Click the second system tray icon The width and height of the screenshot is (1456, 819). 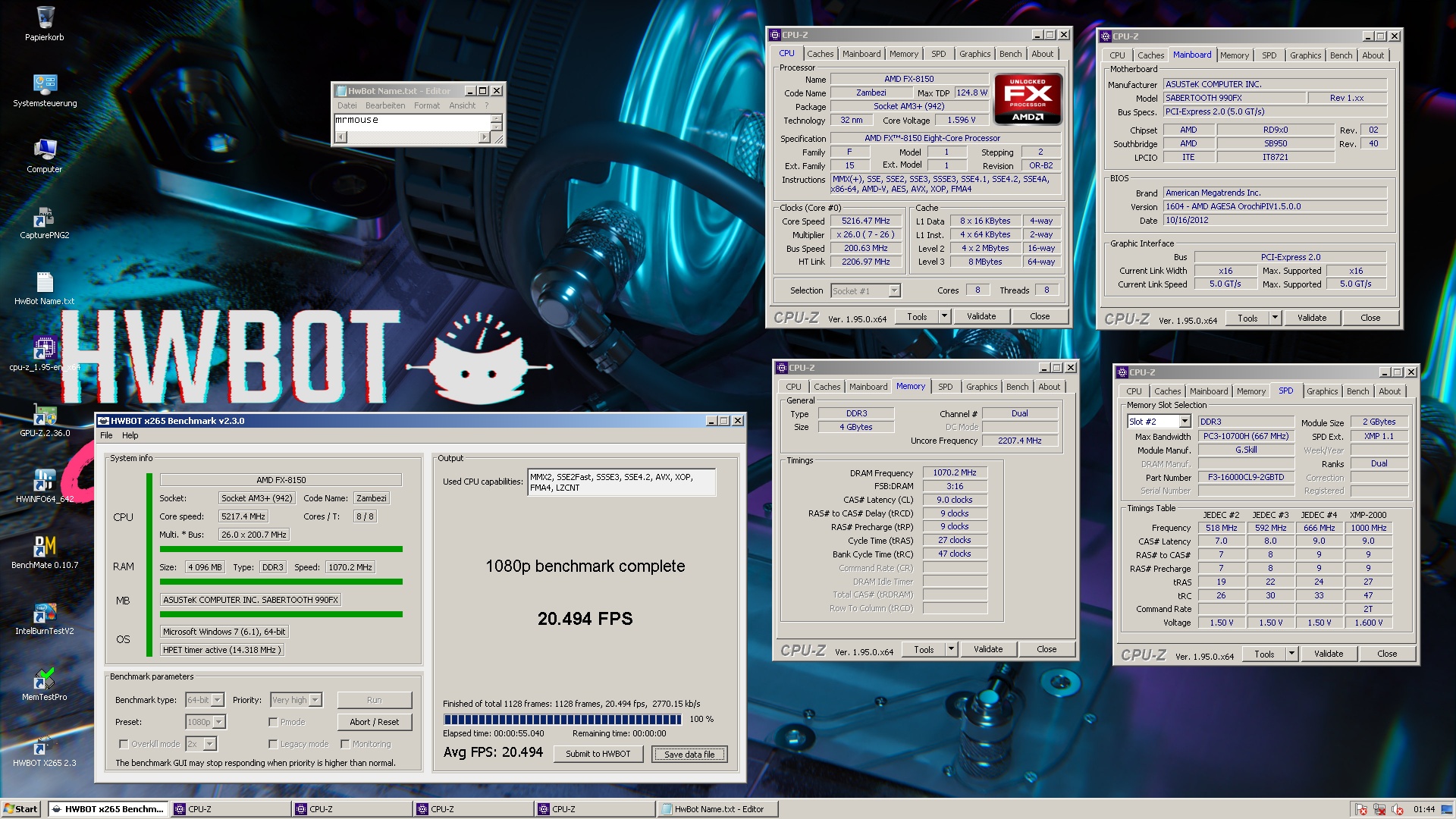[x=1379, y=809]
